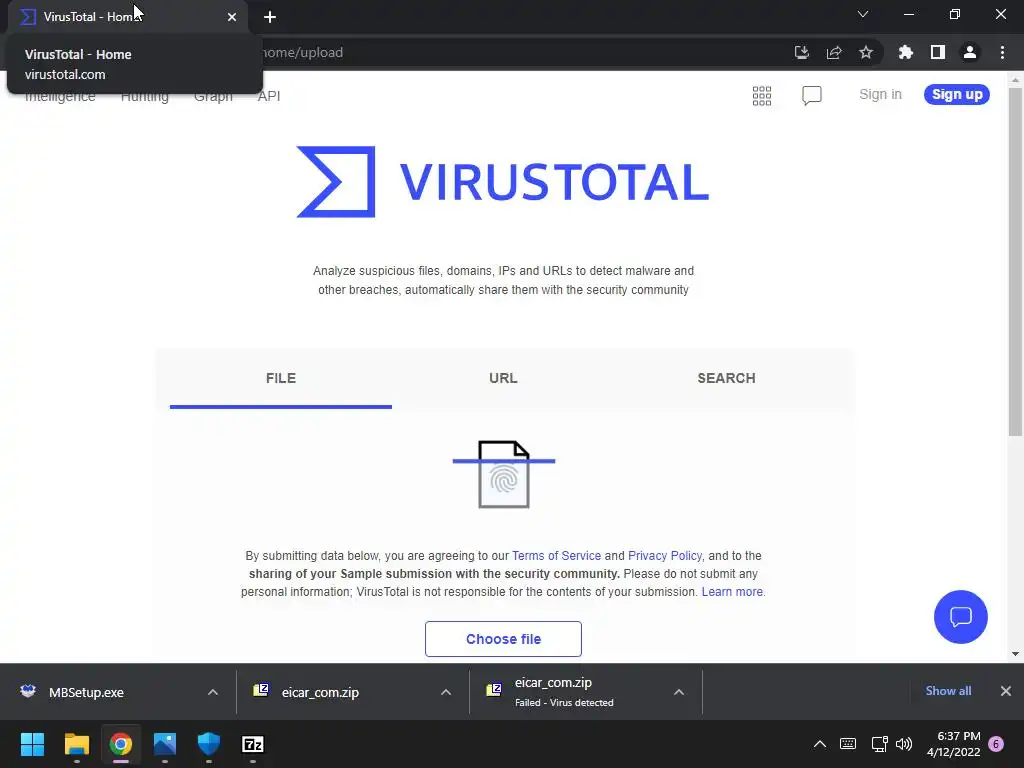Show hidden system tray icons
This screenshot has height=768, width=1024.
click(820, 744)
